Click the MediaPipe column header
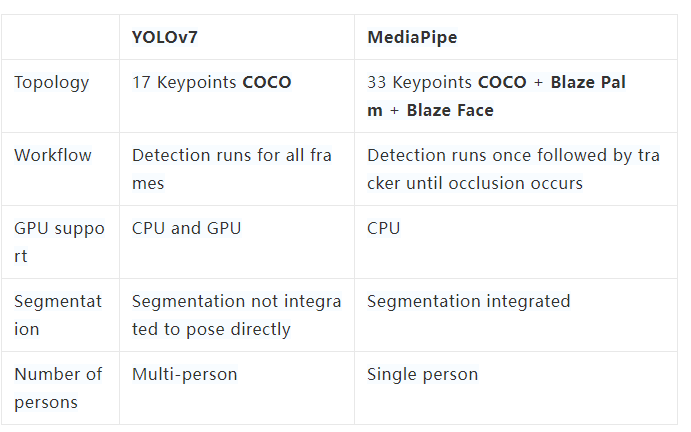 click(410, 37)
